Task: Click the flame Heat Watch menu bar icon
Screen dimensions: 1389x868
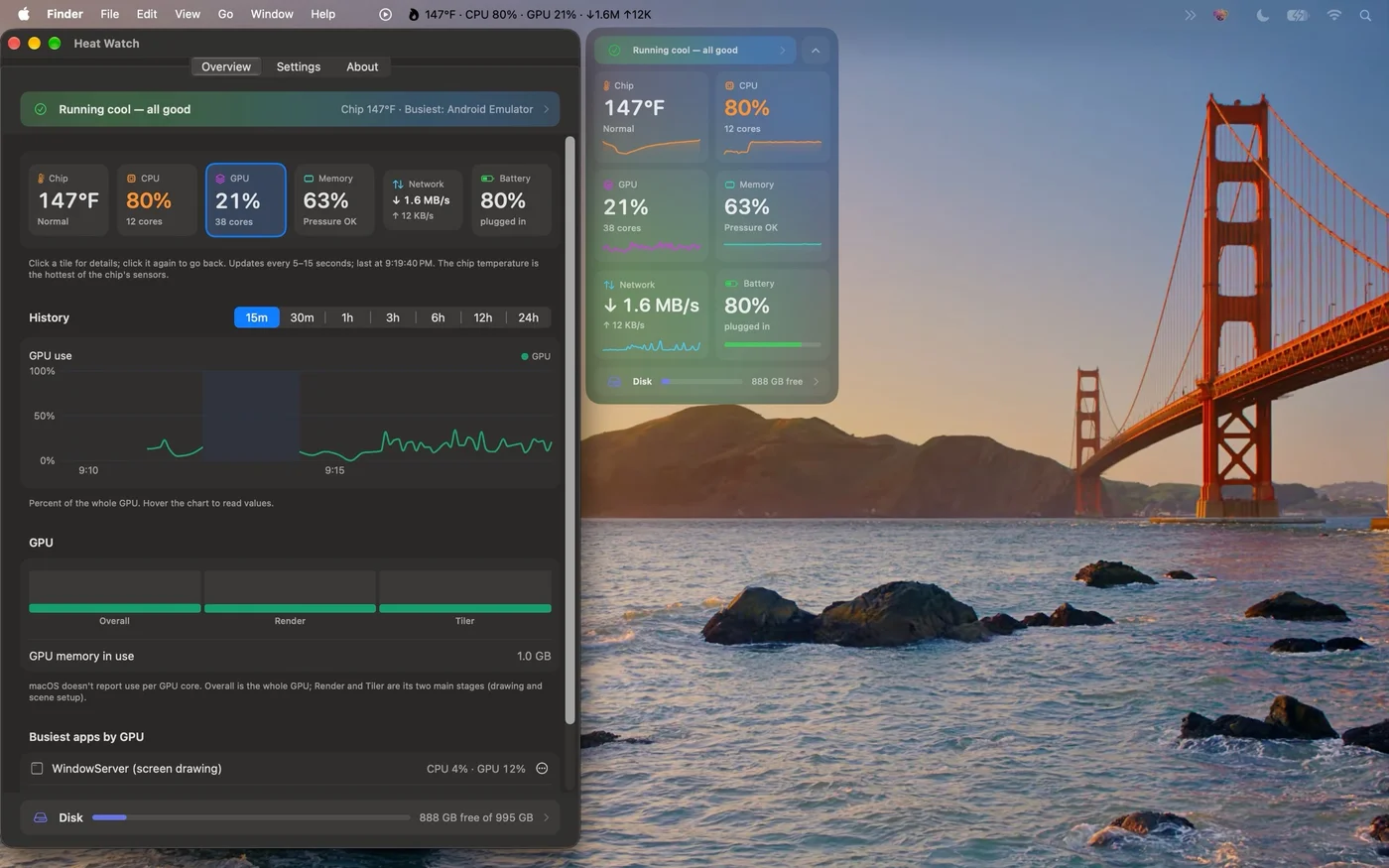Action: point(414,15)
